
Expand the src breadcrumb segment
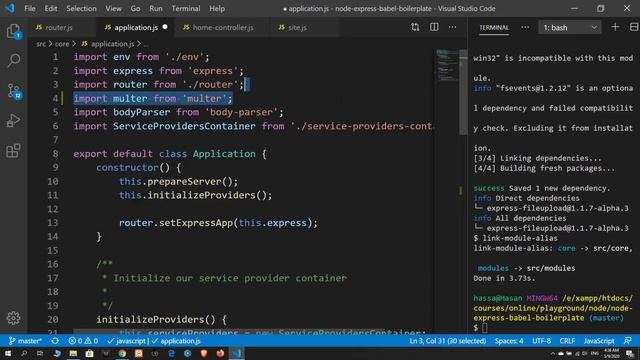tap(41, 44)
